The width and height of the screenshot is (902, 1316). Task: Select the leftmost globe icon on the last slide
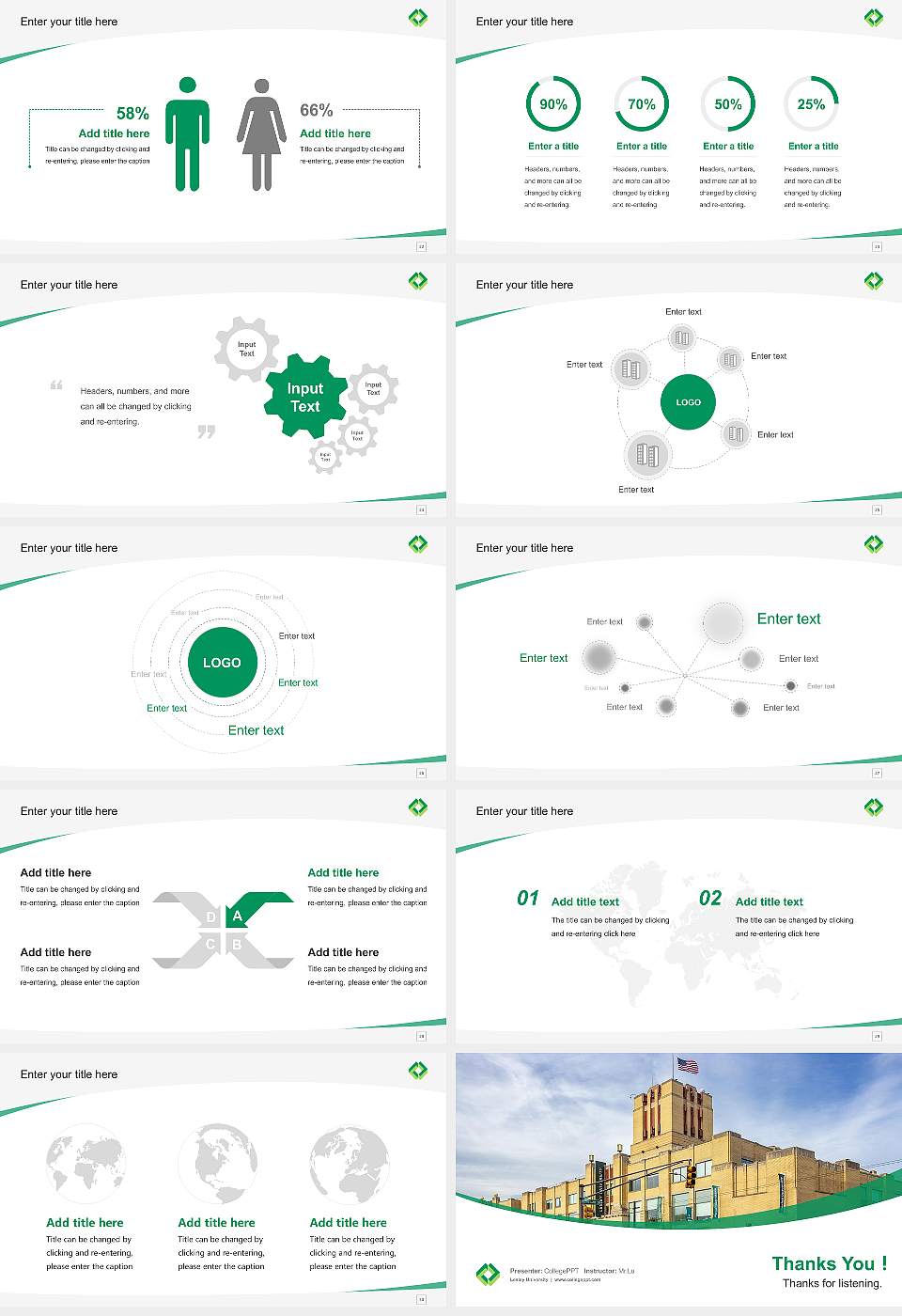pos(87,1163)
